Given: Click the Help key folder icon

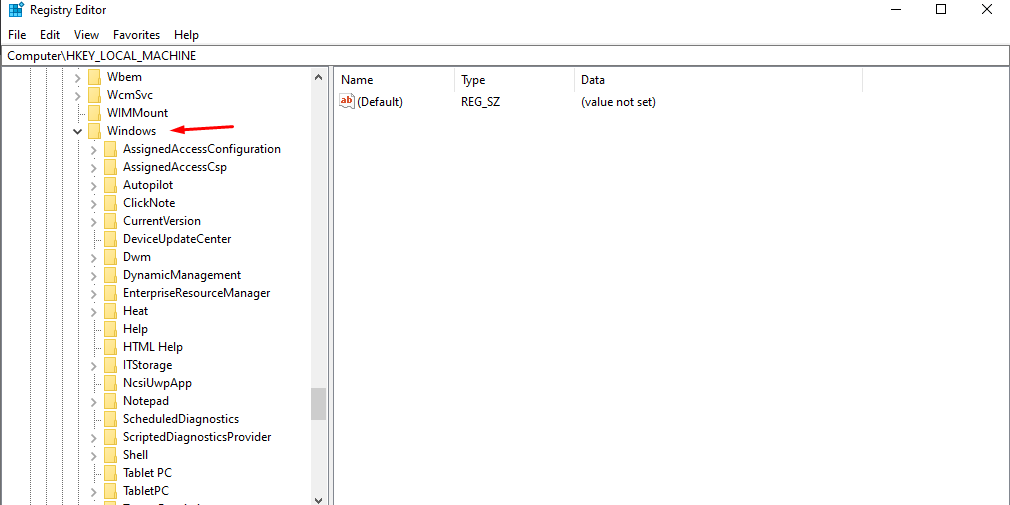Looking at the screenshot, I should coord(111,330).
